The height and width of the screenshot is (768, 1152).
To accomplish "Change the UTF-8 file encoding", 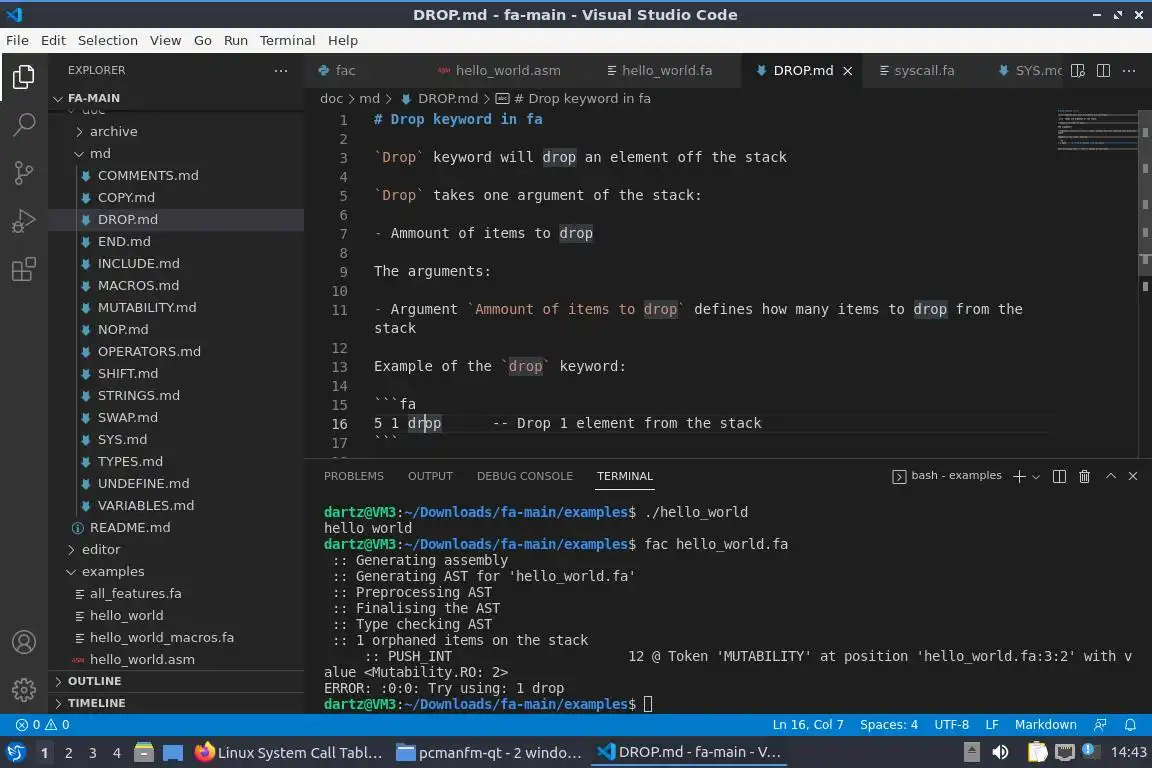I will pos(951,725).
